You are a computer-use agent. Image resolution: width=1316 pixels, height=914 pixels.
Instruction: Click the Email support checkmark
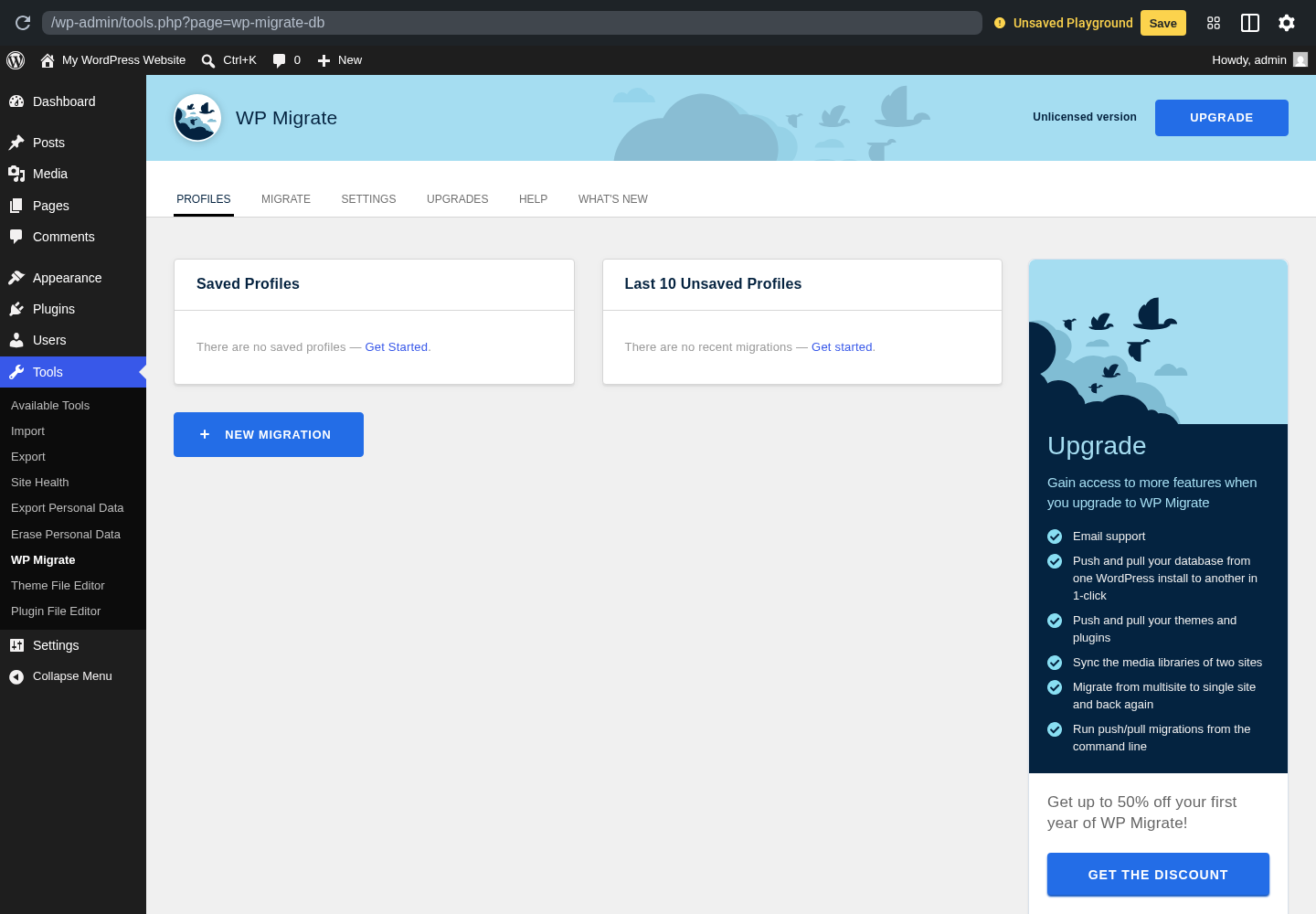coord(1055,537)
